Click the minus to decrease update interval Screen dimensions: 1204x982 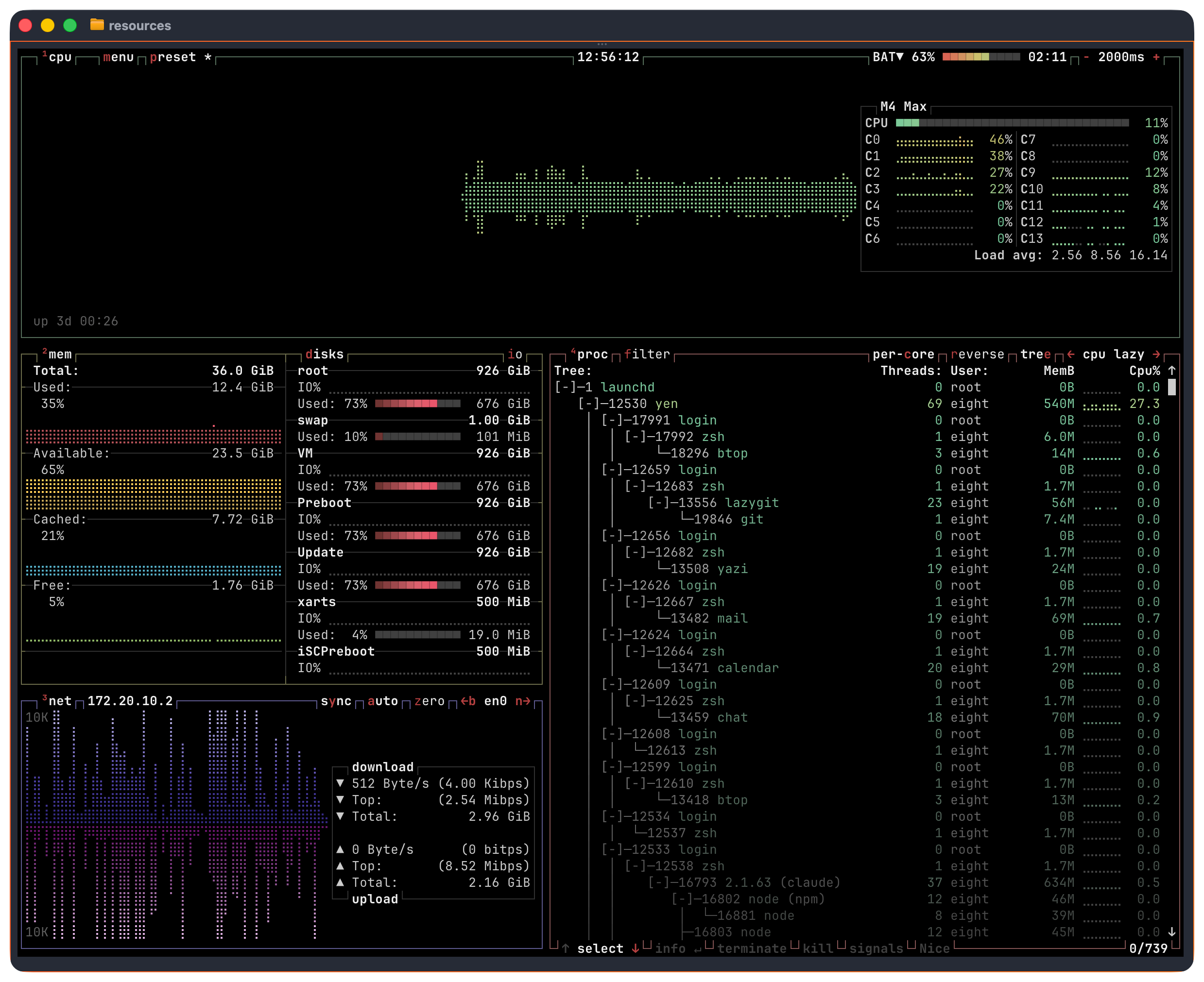pos(1086,57)
